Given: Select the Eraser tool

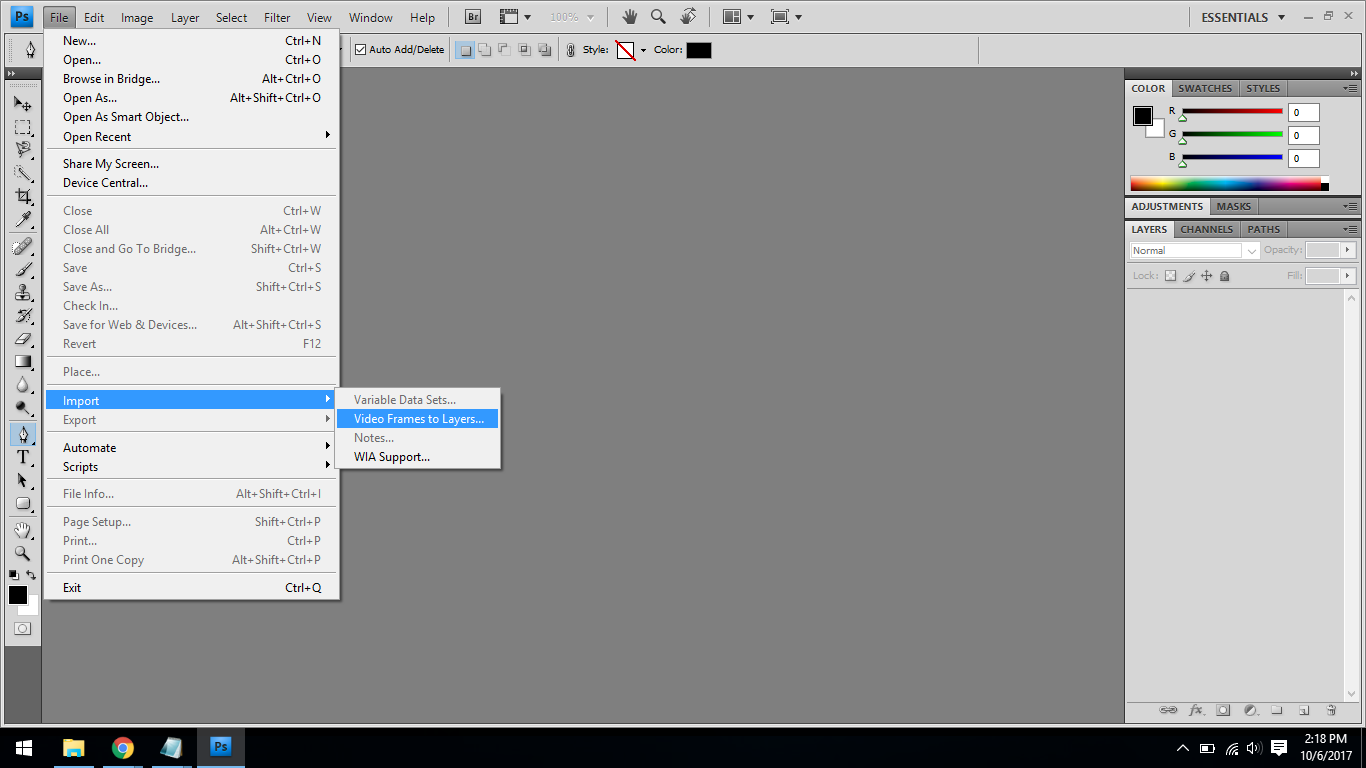Looking at the screenshot, I should (23, 338).
